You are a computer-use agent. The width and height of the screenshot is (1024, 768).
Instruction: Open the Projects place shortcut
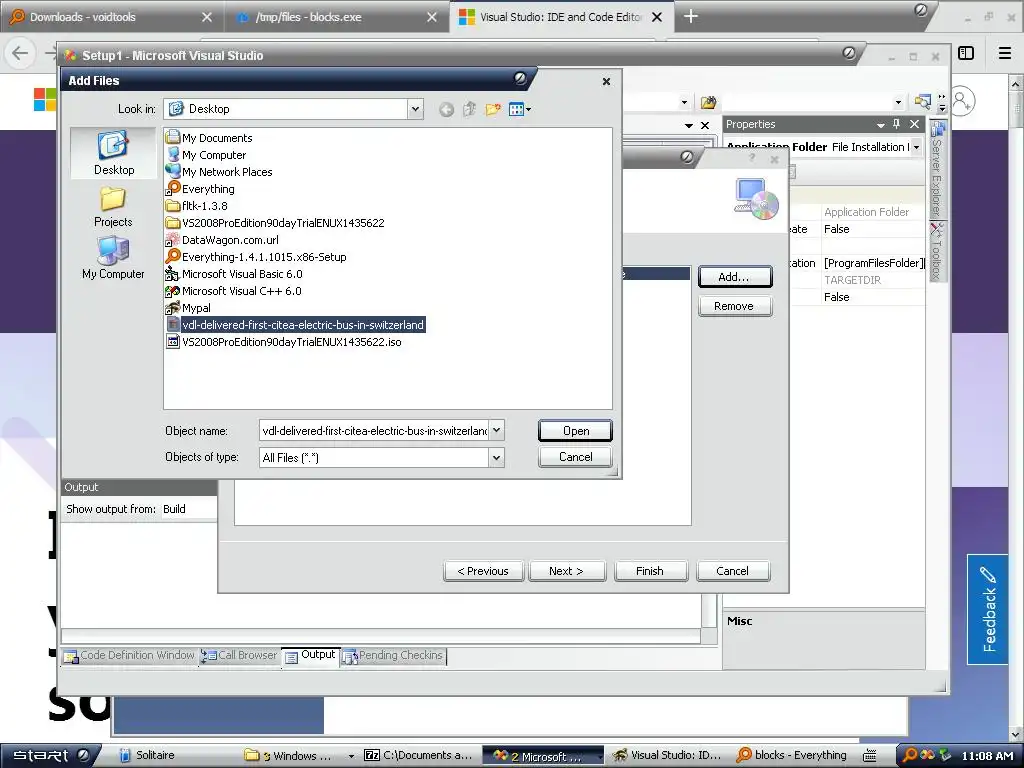click(x=113, y=206)
